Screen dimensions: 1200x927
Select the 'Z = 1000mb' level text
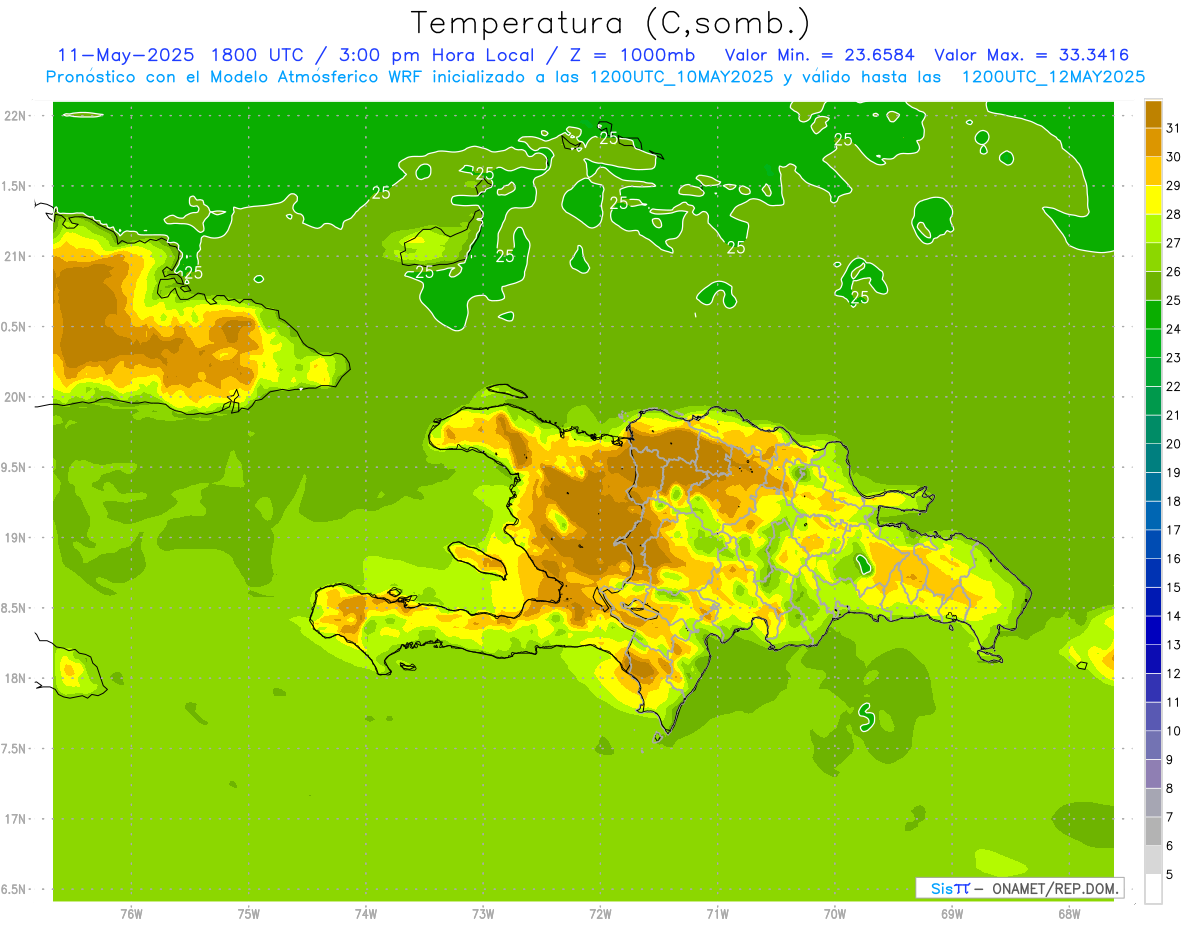pos(630,55)
